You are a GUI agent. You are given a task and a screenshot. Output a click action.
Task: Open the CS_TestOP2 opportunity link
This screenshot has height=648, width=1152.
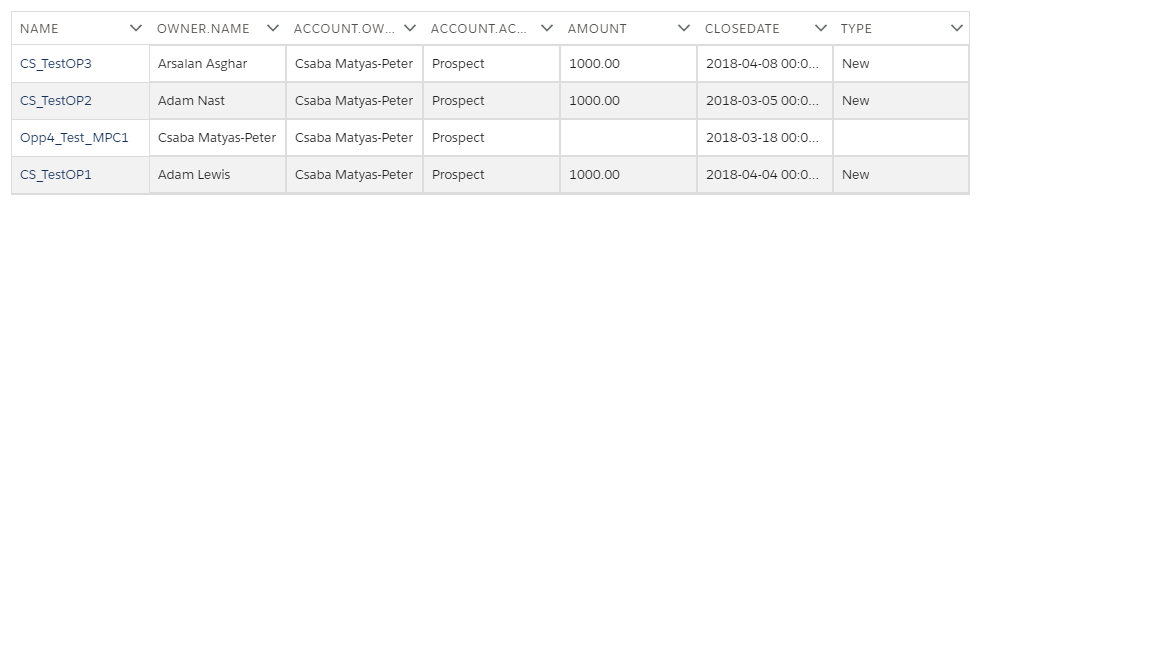(56, 101)
